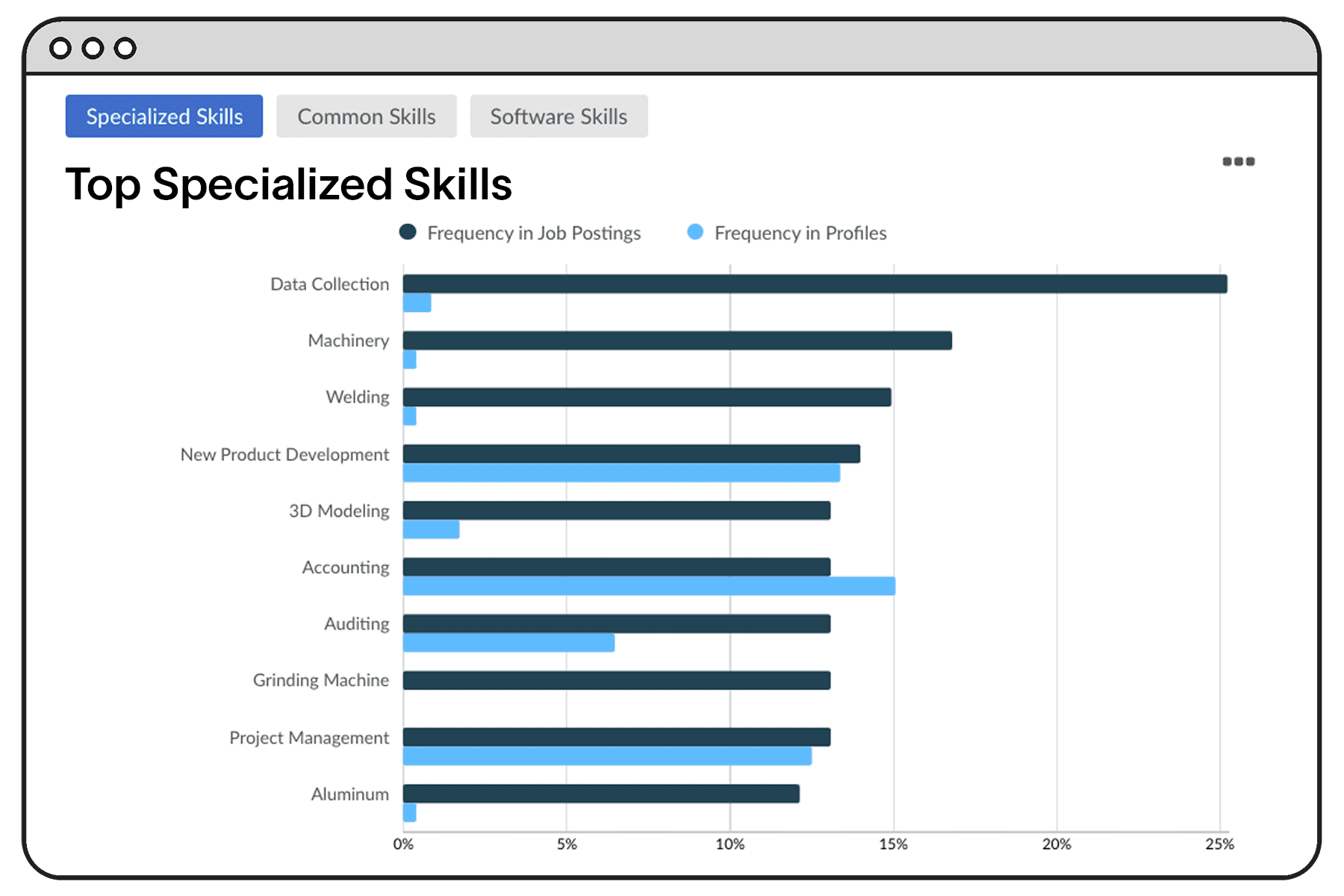The height and width of the screenshot is (896, 1344).
Task: Switch to the Specialized Skills tab
Action: 164,116
